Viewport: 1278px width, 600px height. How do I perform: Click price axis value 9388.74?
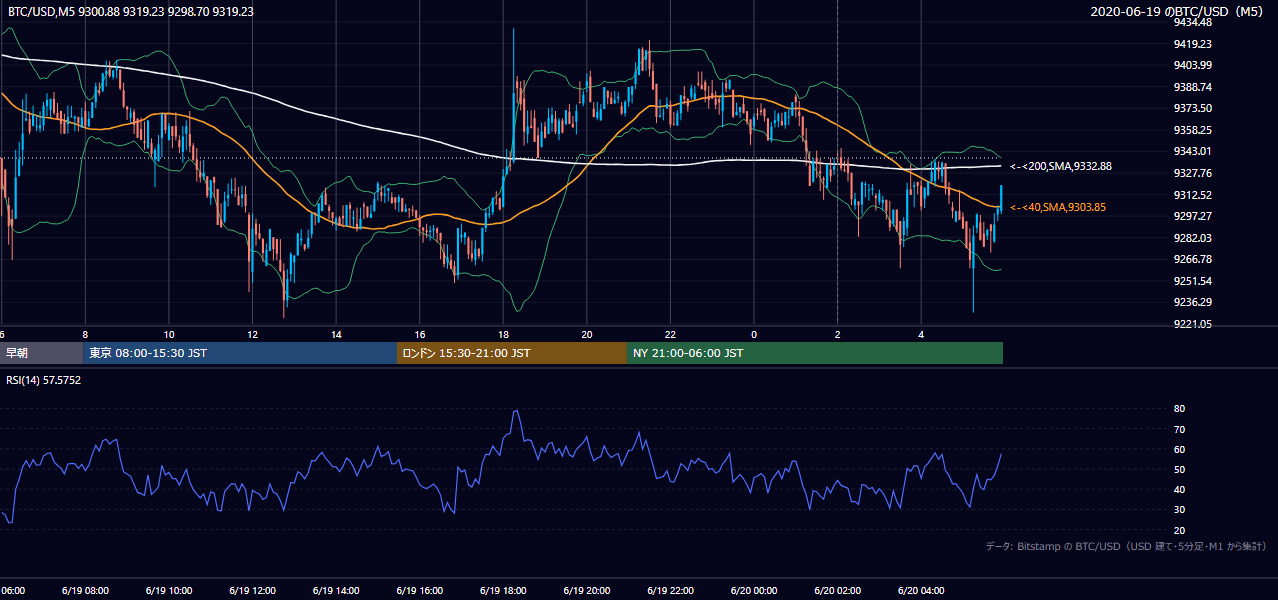pos(1193,87)
